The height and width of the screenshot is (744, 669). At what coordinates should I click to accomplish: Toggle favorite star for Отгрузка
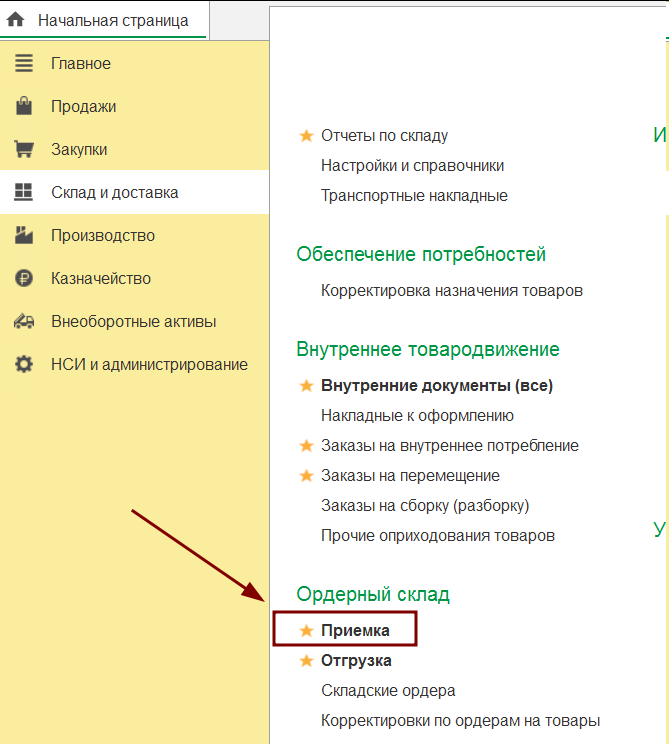[307, 660]
